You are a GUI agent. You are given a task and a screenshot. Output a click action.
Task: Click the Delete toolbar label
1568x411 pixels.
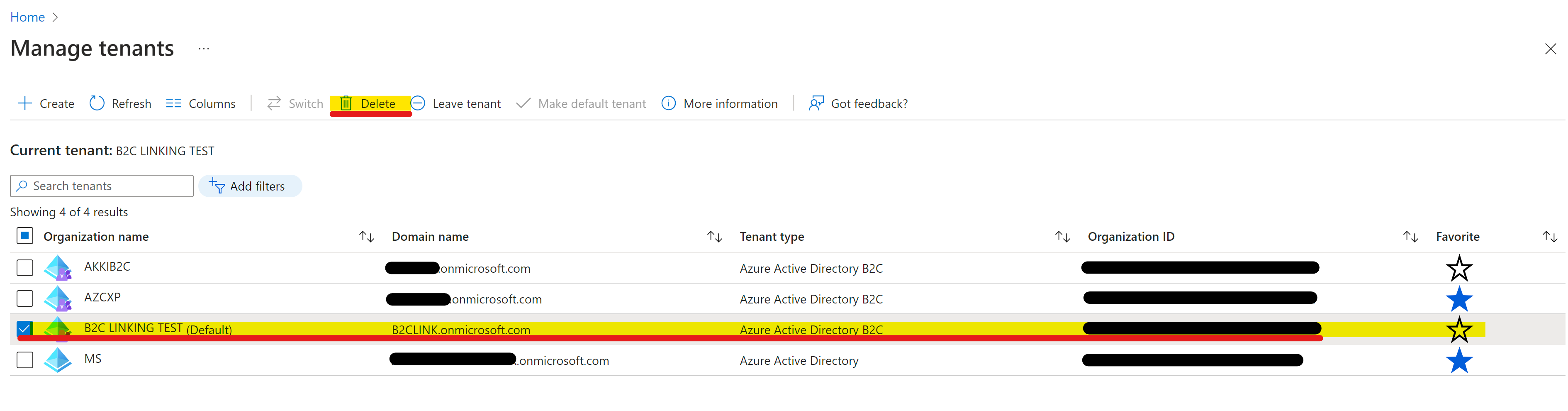coord(378,104)
